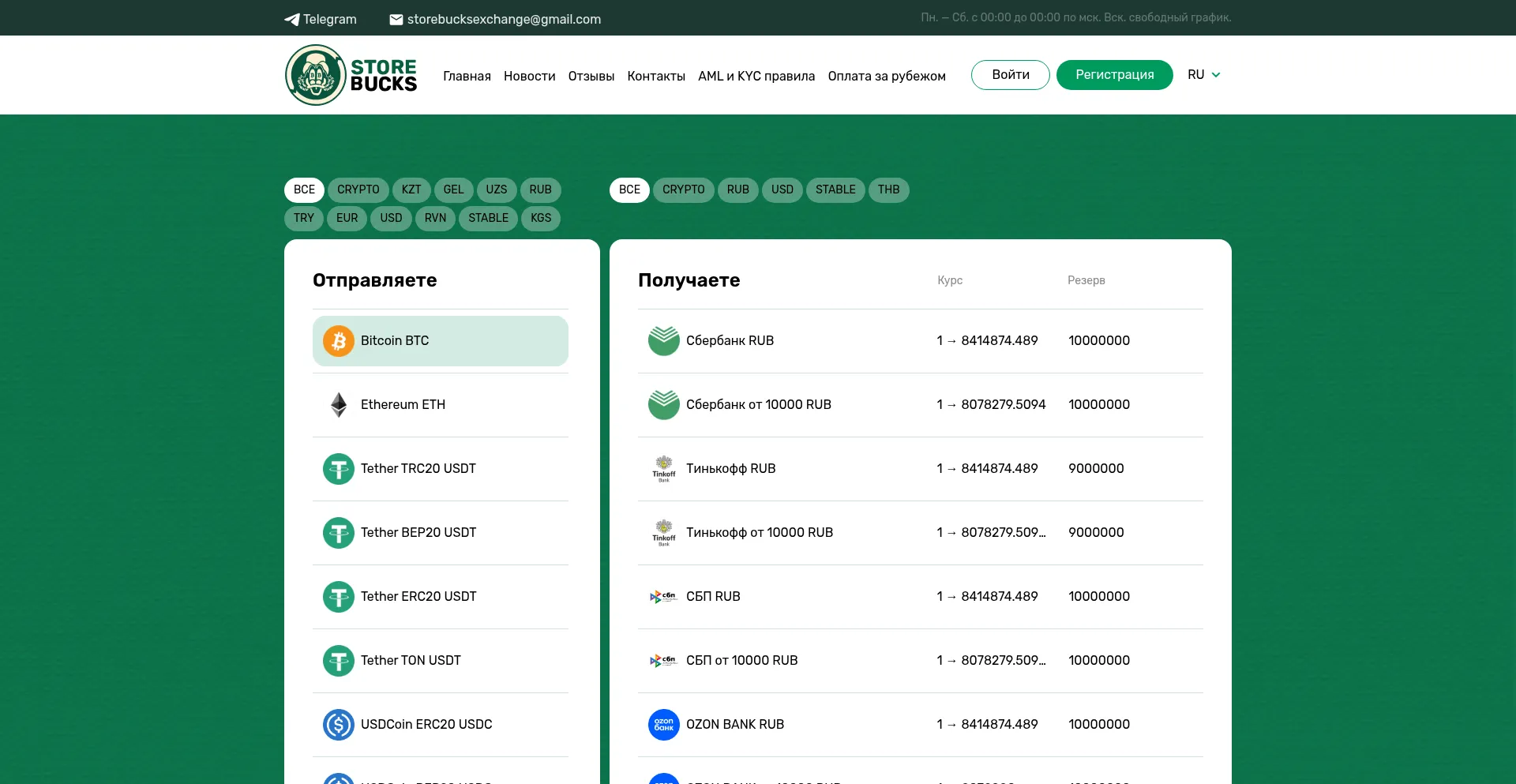1516x784 pixels.
Task: Choose Tether BEP20 USDT to send
Action: pyautogui.click(x=441, y=533)
